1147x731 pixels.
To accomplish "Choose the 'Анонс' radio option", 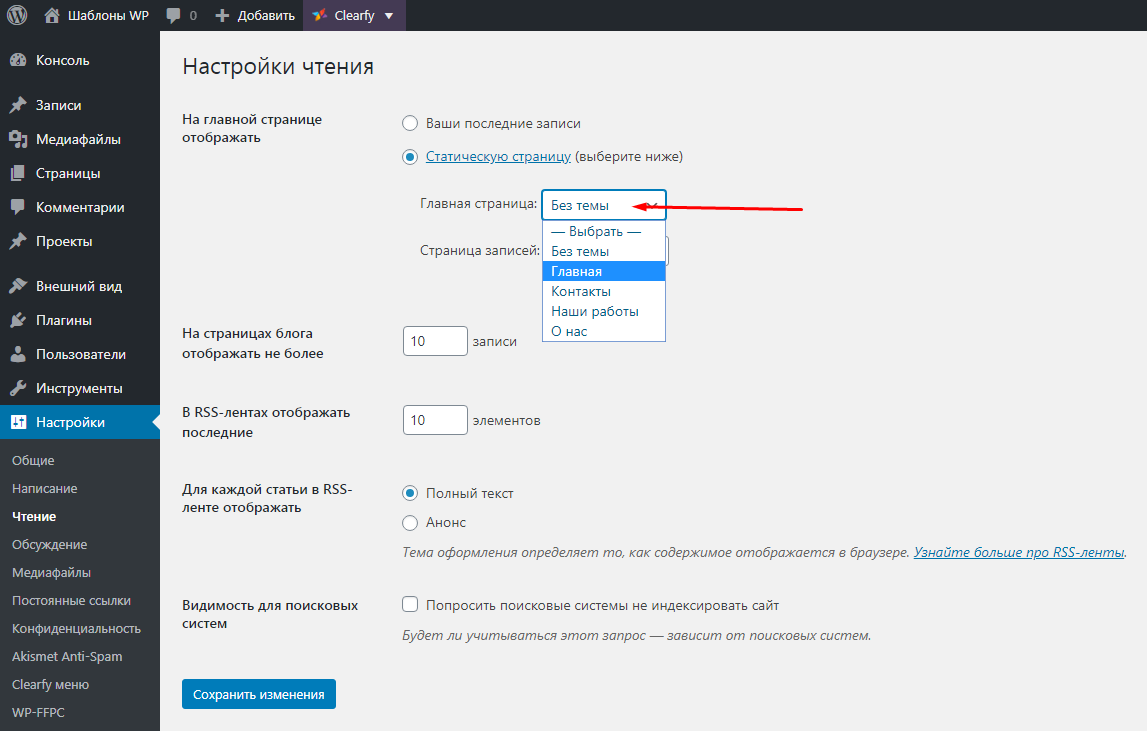I will (410, 522).
